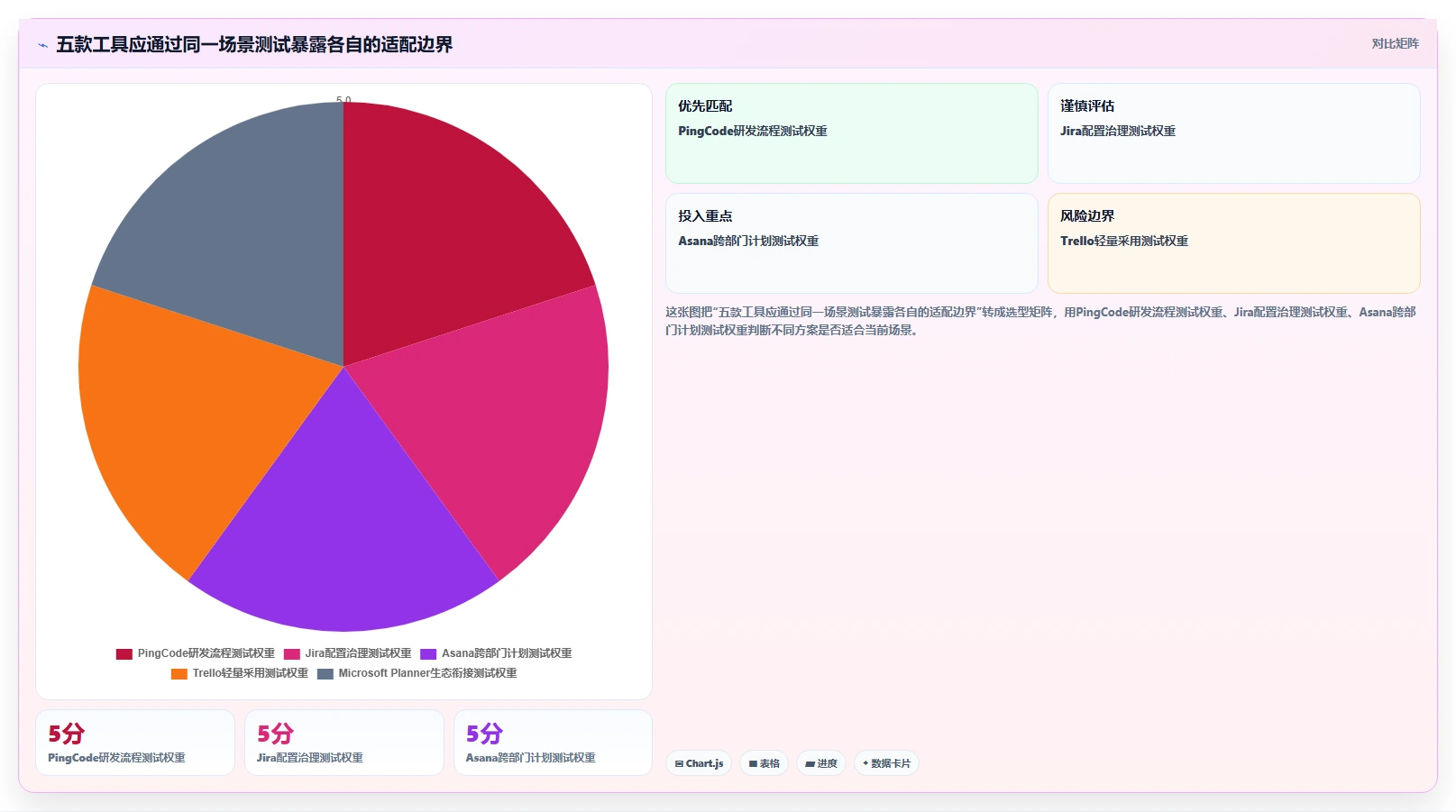Toggle Asana跨部门计划 legend color swatch

pos(428,654)
